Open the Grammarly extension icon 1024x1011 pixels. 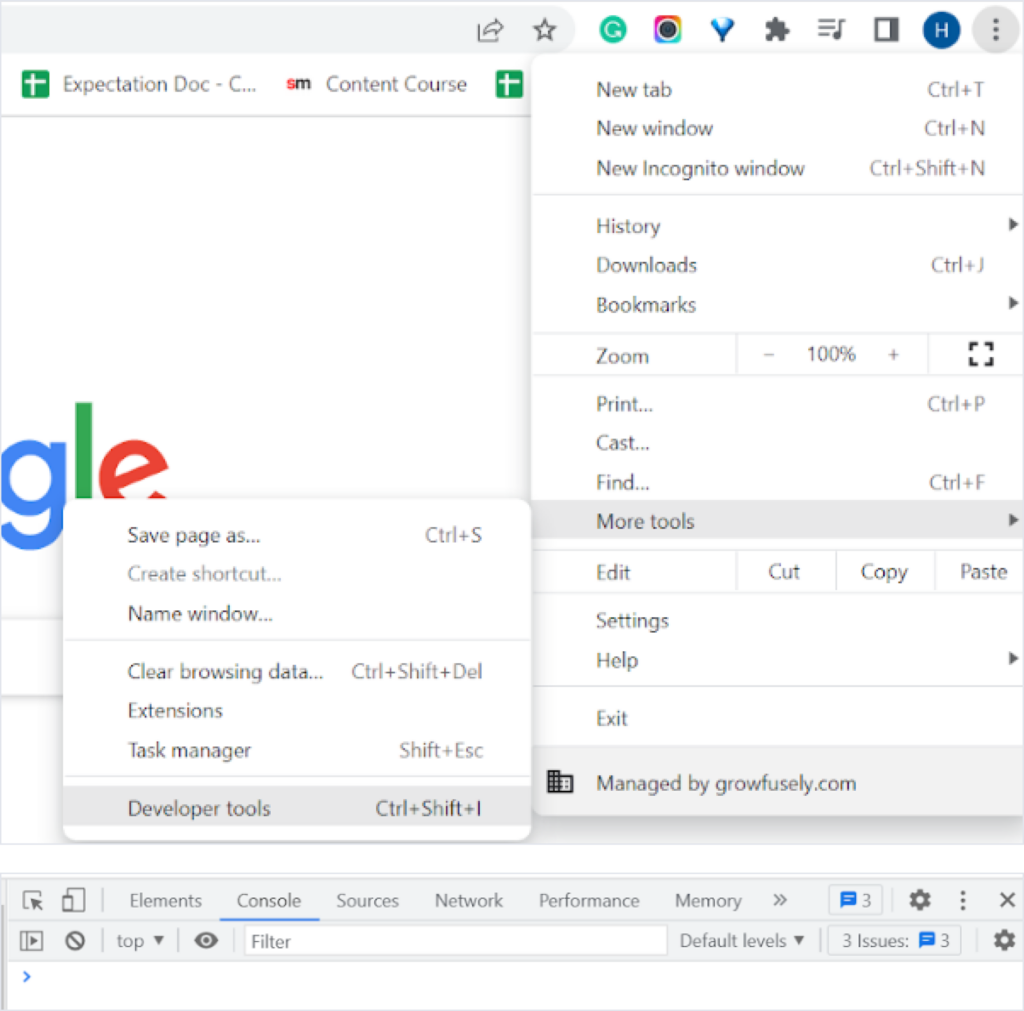pos(612,30)
